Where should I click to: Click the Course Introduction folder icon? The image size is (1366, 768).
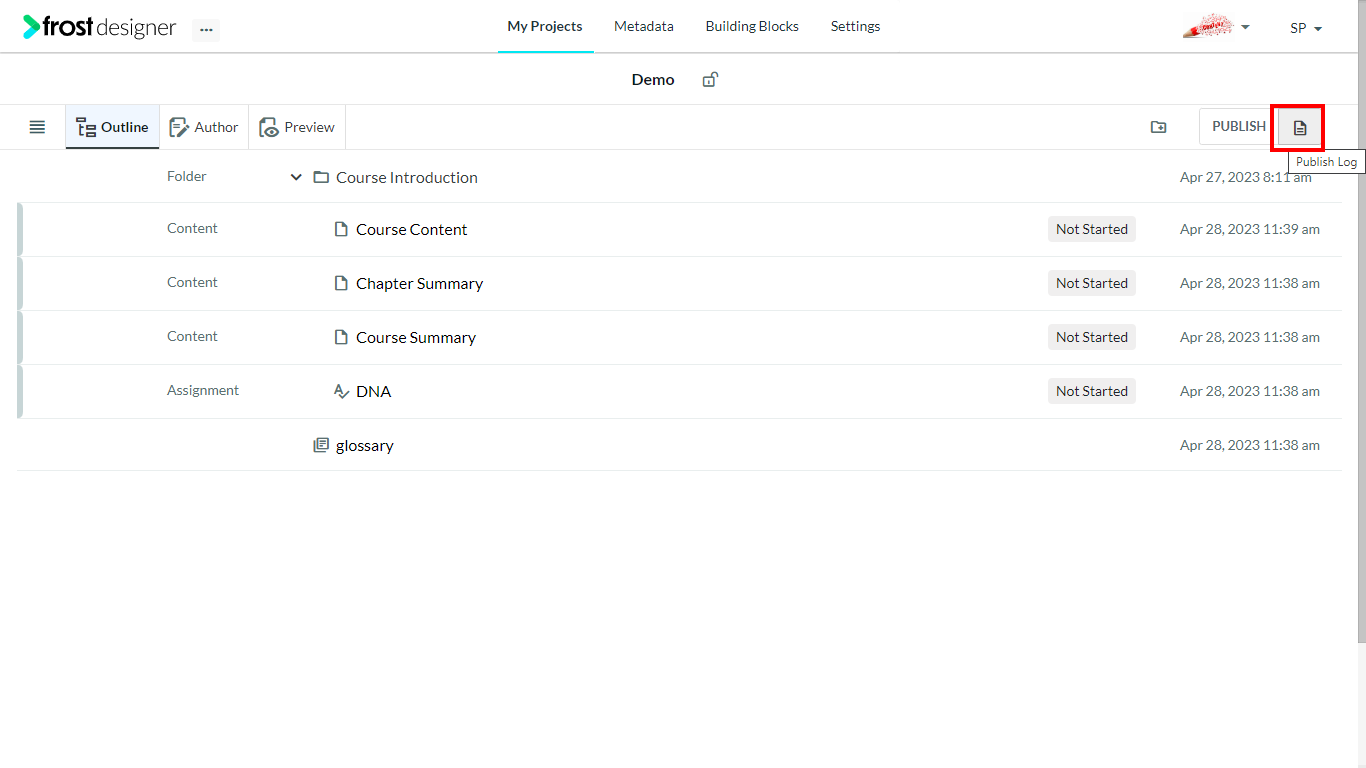[x=321, y=177]
